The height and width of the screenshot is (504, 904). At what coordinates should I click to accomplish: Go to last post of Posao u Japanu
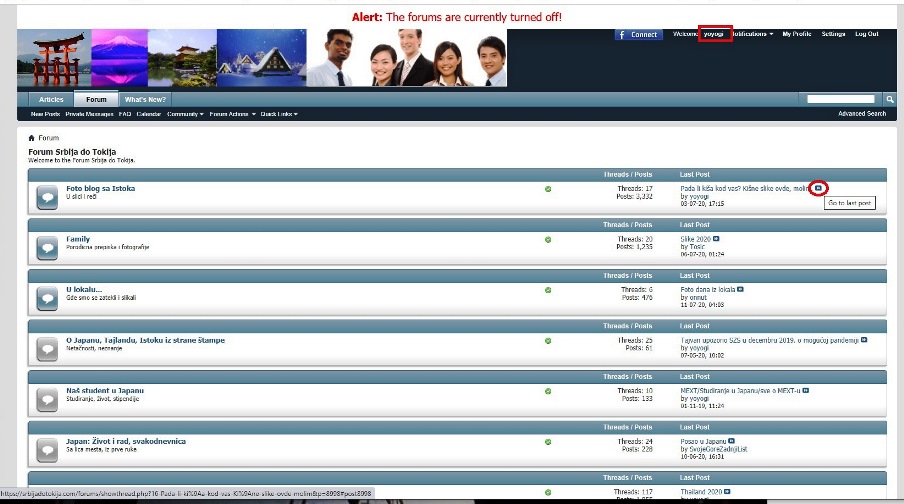coord(732,441)
